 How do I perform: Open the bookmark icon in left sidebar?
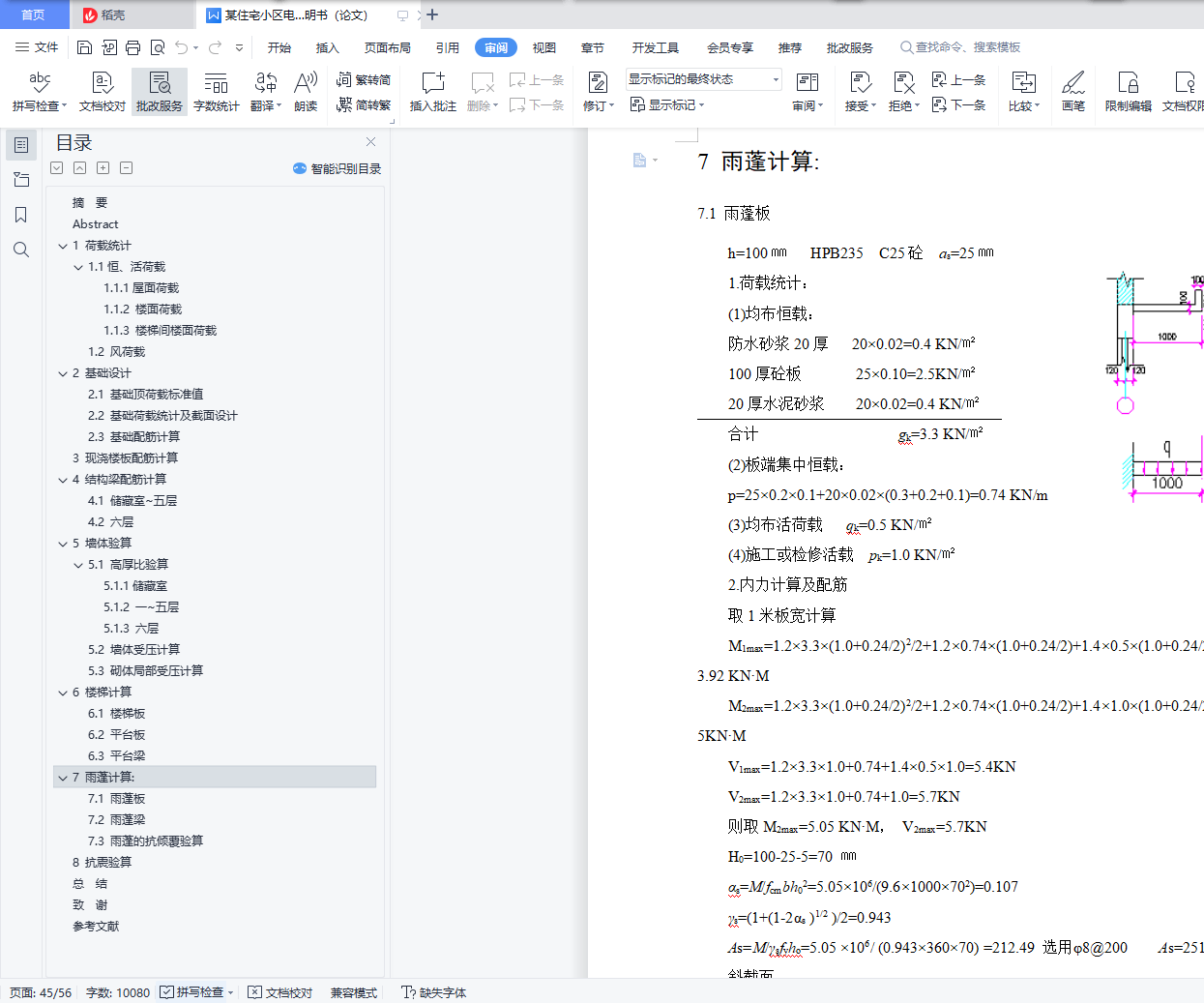(21, 215)
